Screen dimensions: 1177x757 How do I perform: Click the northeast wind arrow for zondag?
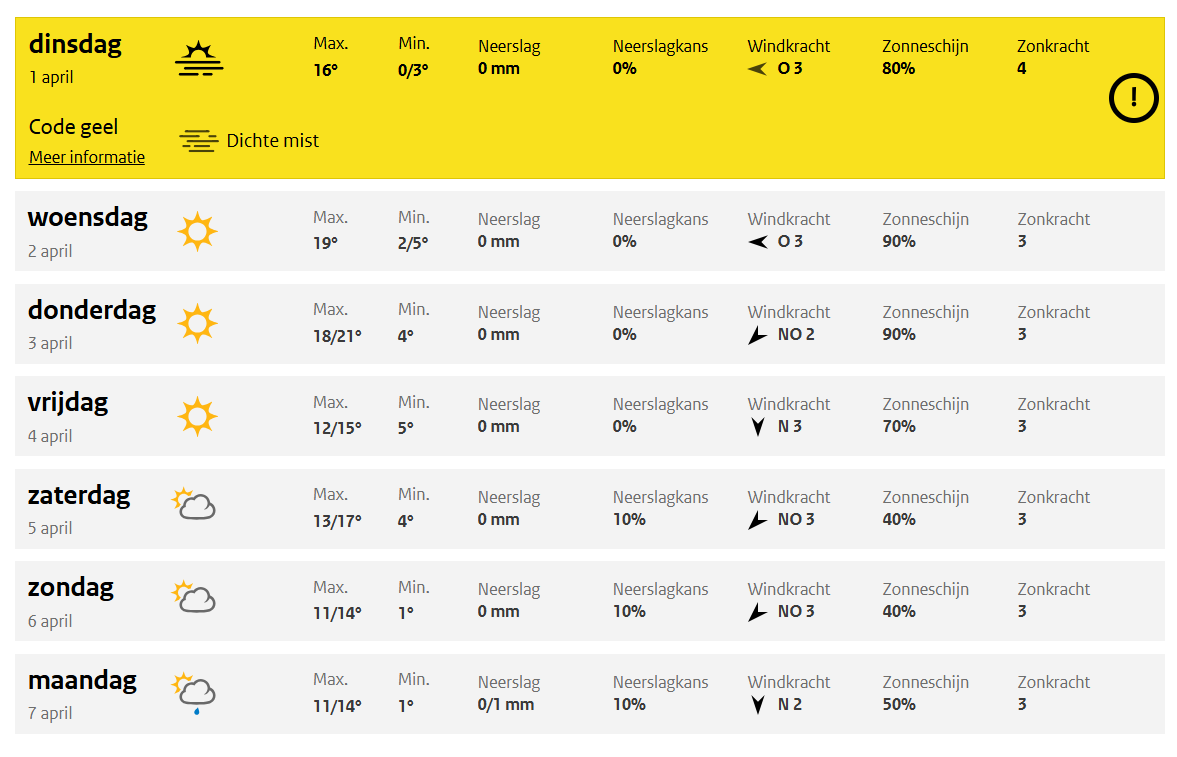pyautogui.click(x=758, y=612)
